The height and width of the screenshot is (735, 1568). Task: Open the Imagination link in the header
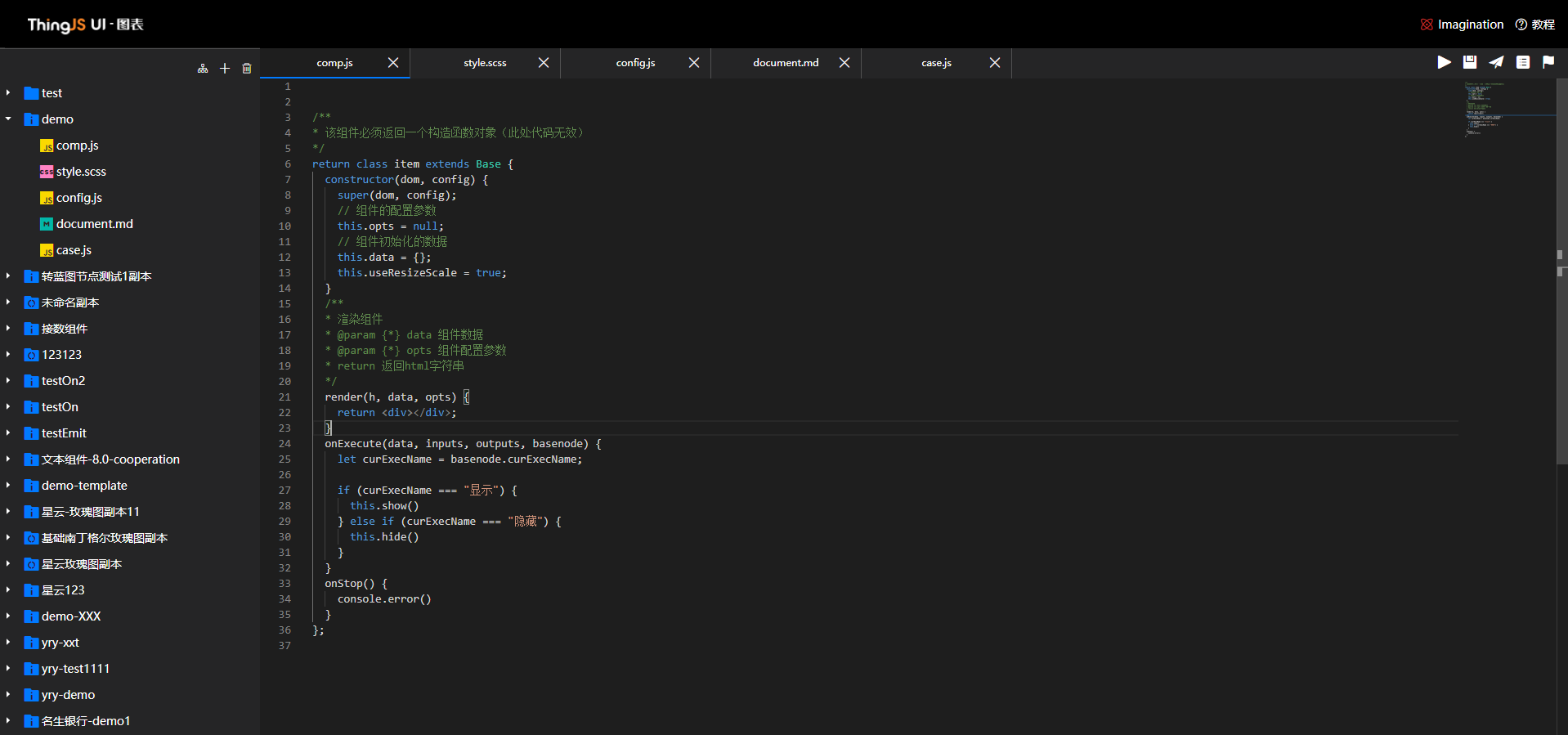pos(1463,25)
